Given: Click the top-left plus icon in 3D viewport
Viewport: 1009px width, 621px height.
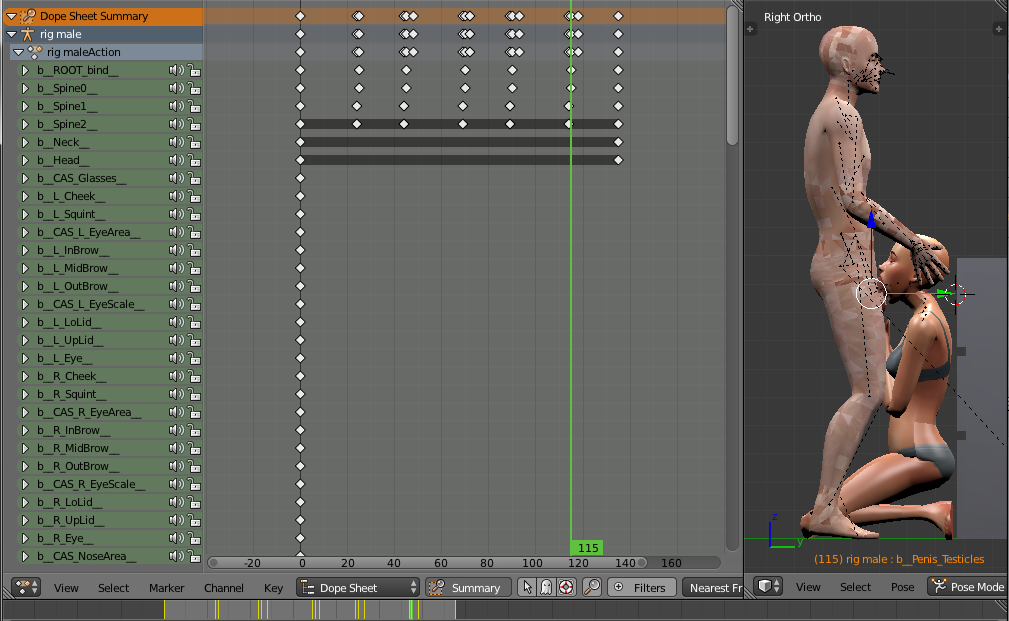Looking at the screenshot, I should pos(750,29).
